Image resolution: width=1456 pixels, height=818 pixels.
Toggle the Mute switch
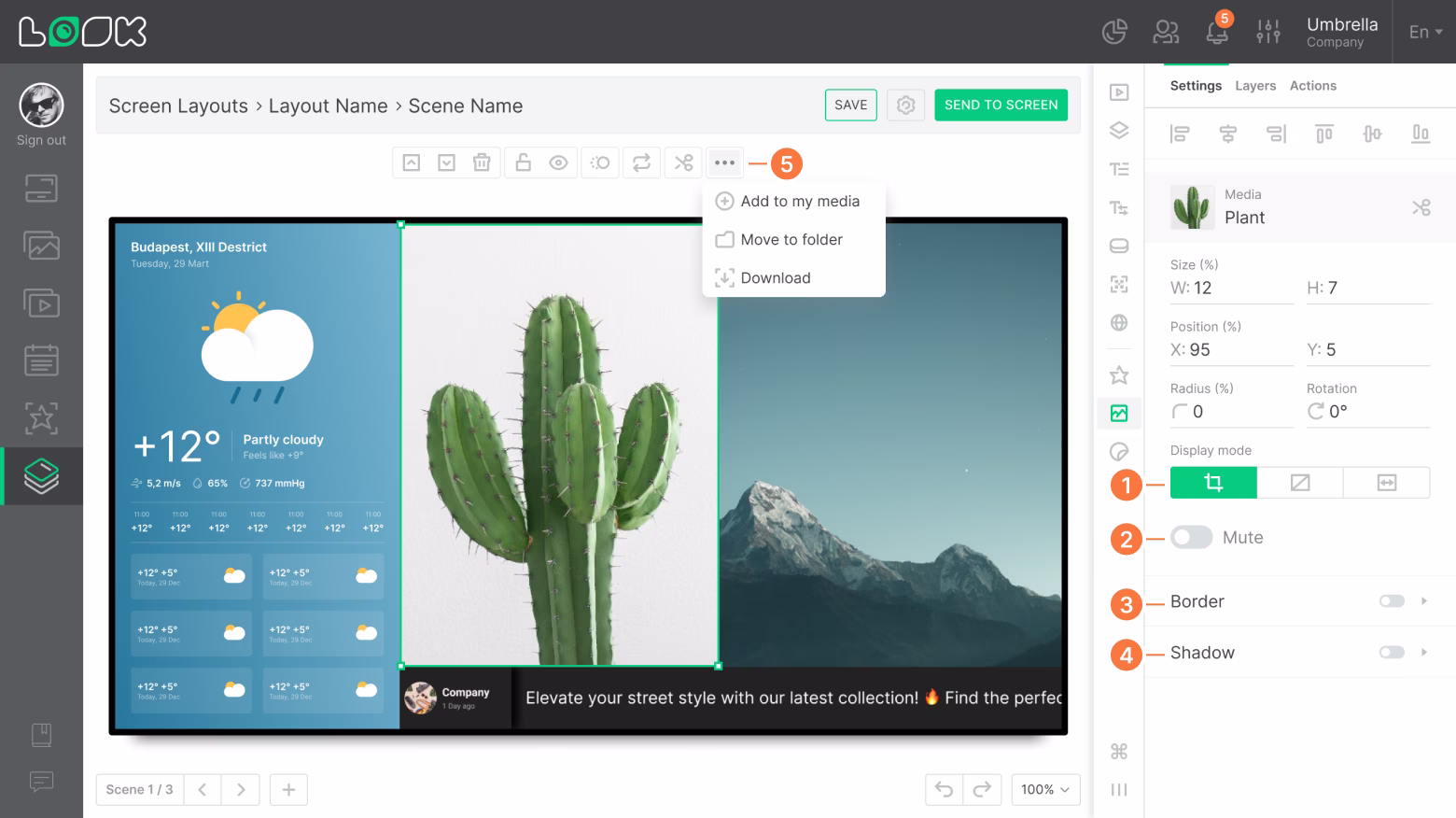[1192, 537]
